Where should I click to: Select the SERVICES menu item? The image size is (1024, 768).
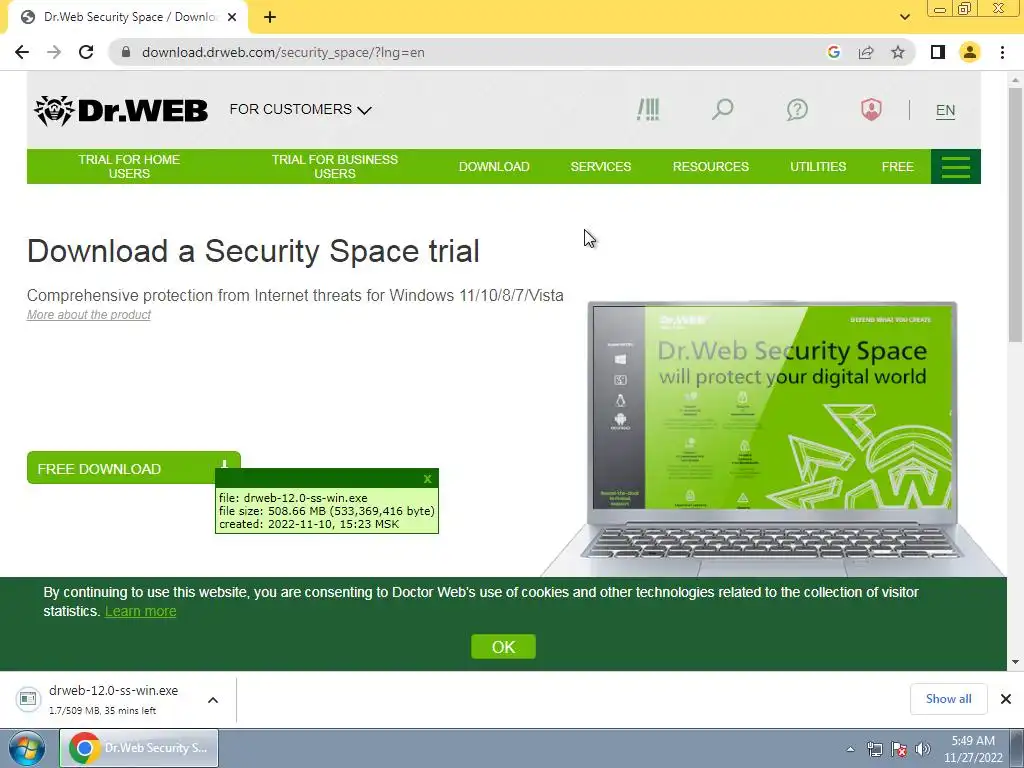[x=601, y=167]
